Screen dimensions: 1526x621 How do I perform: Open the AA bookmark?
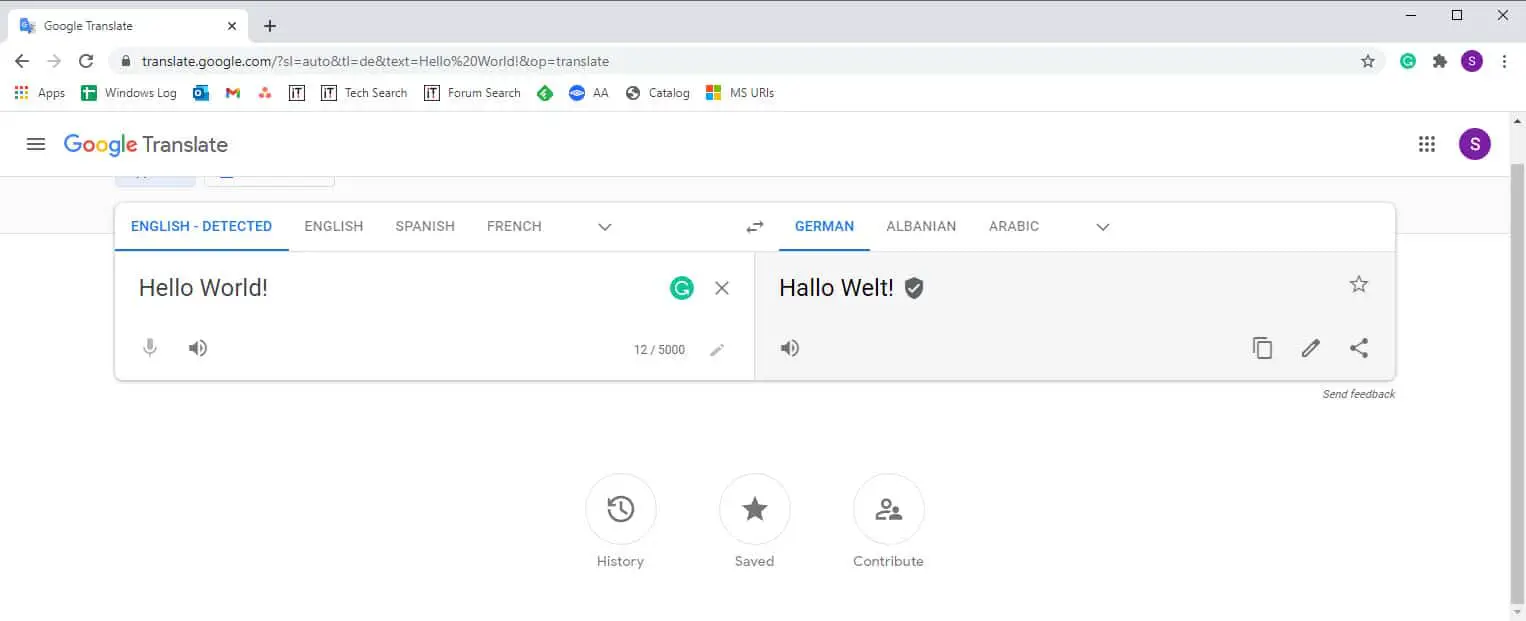[x=588, y=93]
